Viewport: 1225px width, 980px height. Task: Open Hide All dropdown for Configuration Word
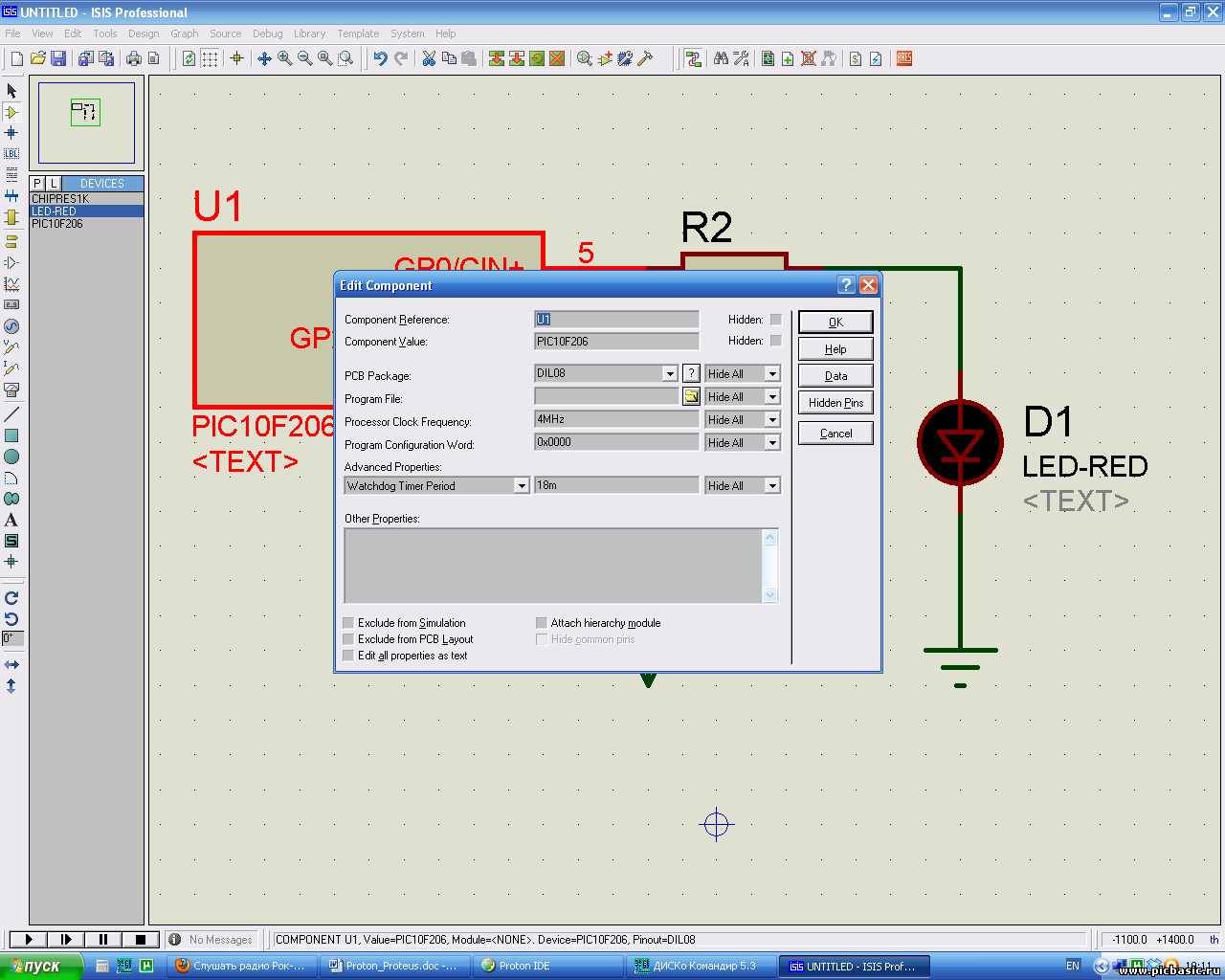point(772,442)
